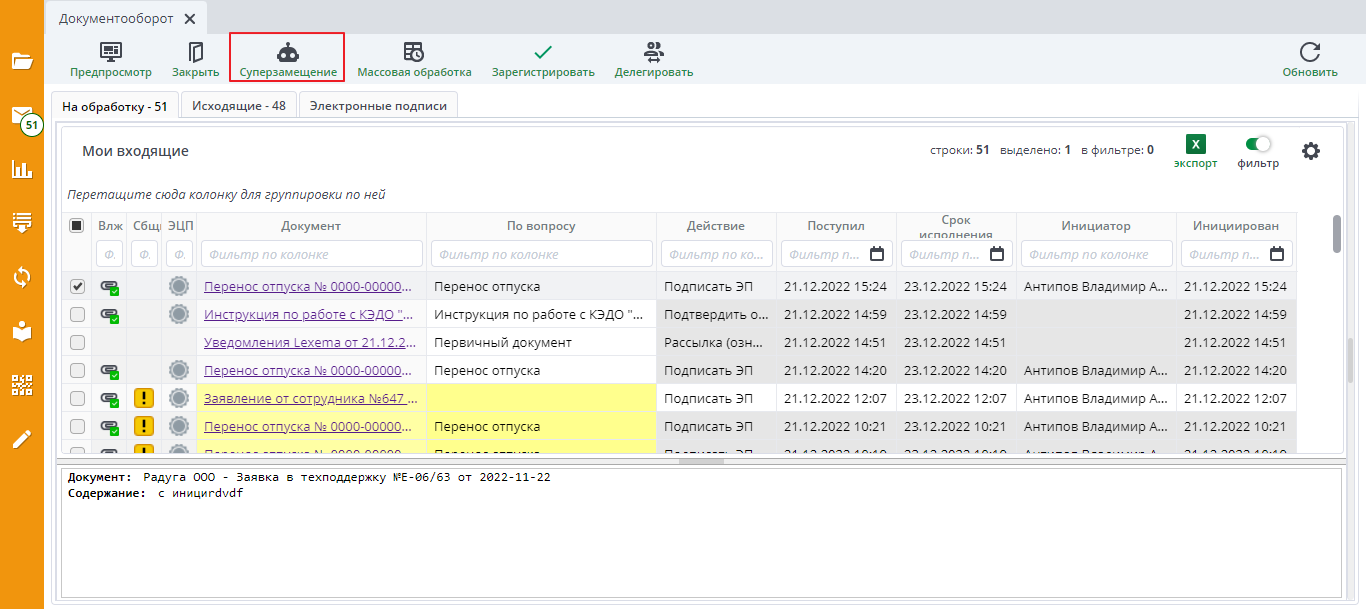Open the QR code sidebar icon
The image size is (1366, 609).
click(x=22, y=384)
